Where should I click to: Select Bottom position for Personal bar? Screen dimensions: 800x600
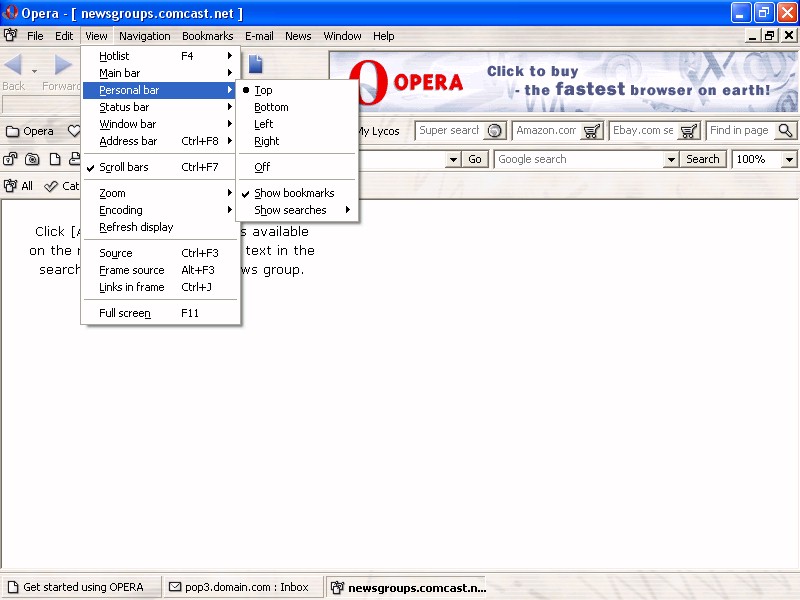pyautogui.click(x=271, y=107)
